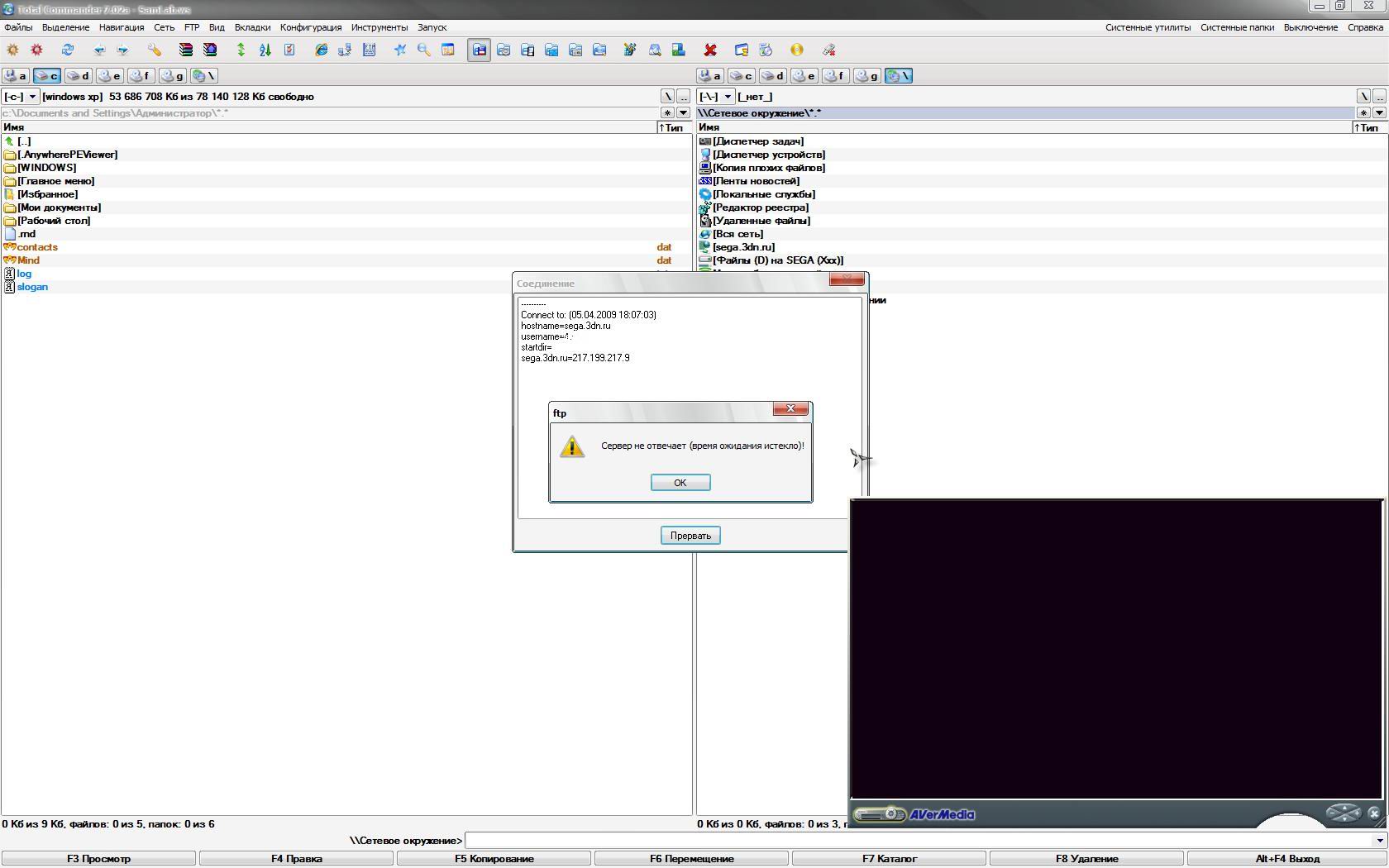Open the Файлы menu

coord(19,27)
